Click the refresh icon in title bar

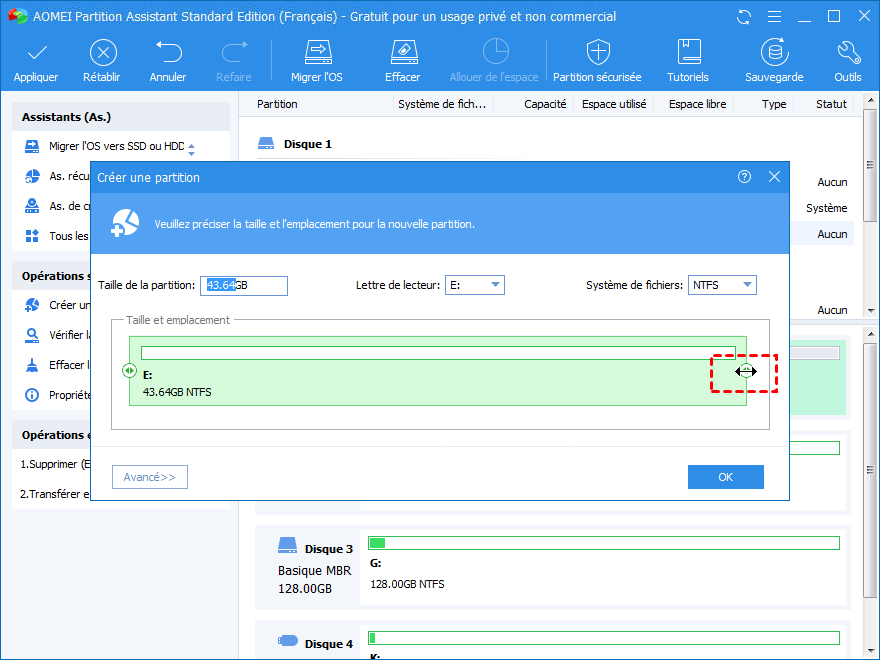point(744,17)
